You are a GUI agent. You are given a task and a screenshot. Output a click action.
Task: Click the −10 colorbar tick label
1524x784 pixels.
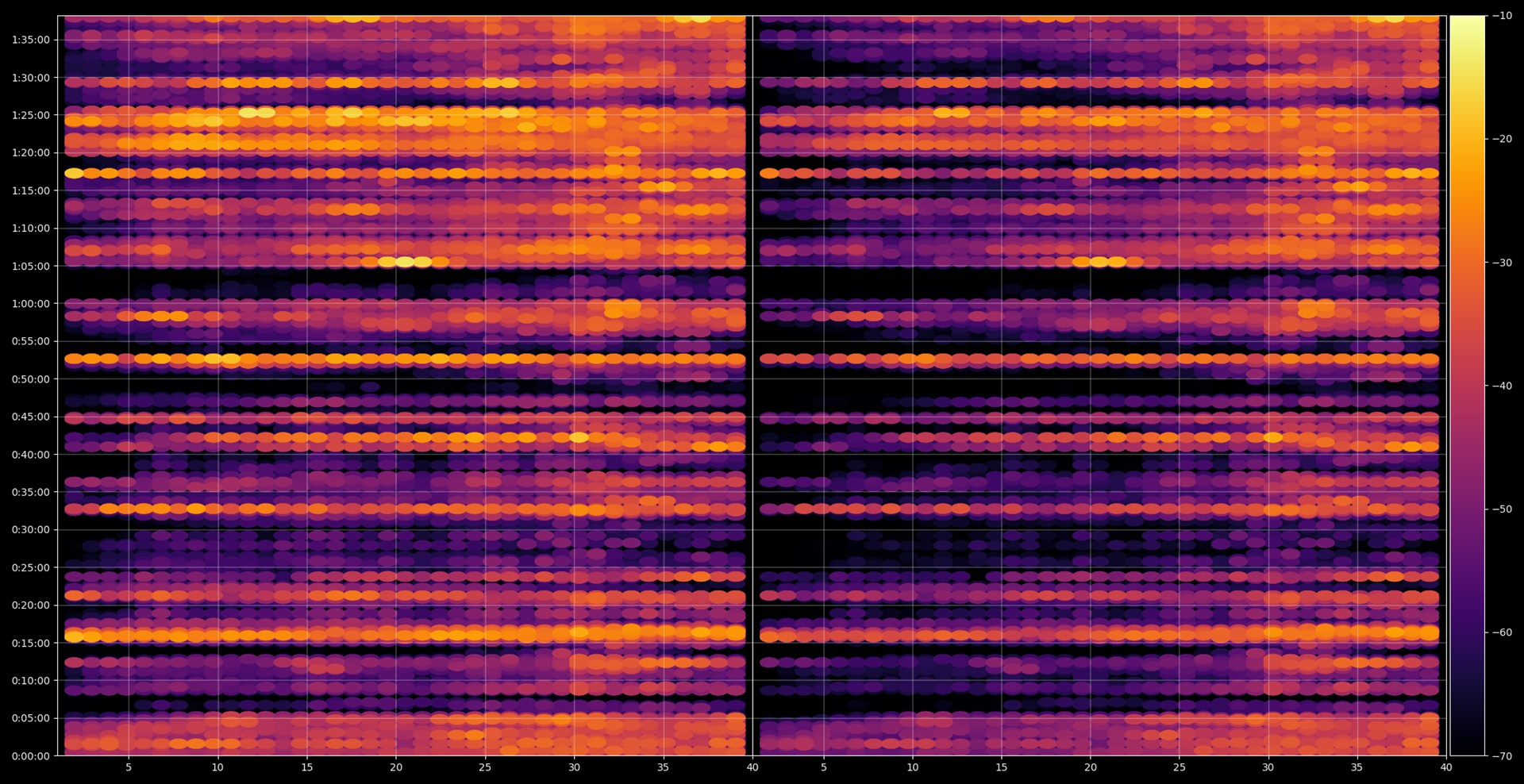pyautogui.click(x=1502, y=16)
